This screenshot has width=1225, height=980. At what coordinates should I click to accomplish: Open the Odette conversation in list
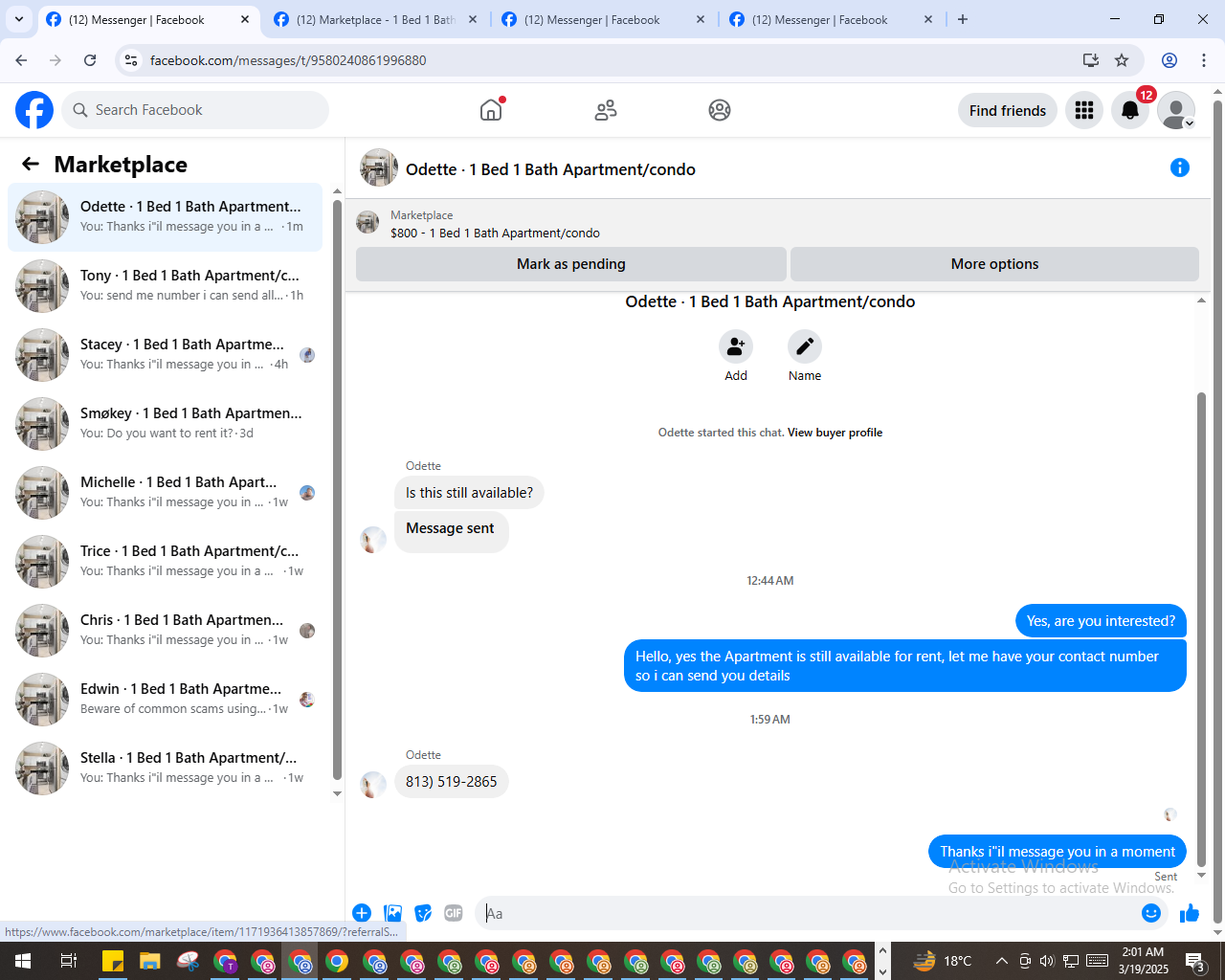(x=165, y=217)
